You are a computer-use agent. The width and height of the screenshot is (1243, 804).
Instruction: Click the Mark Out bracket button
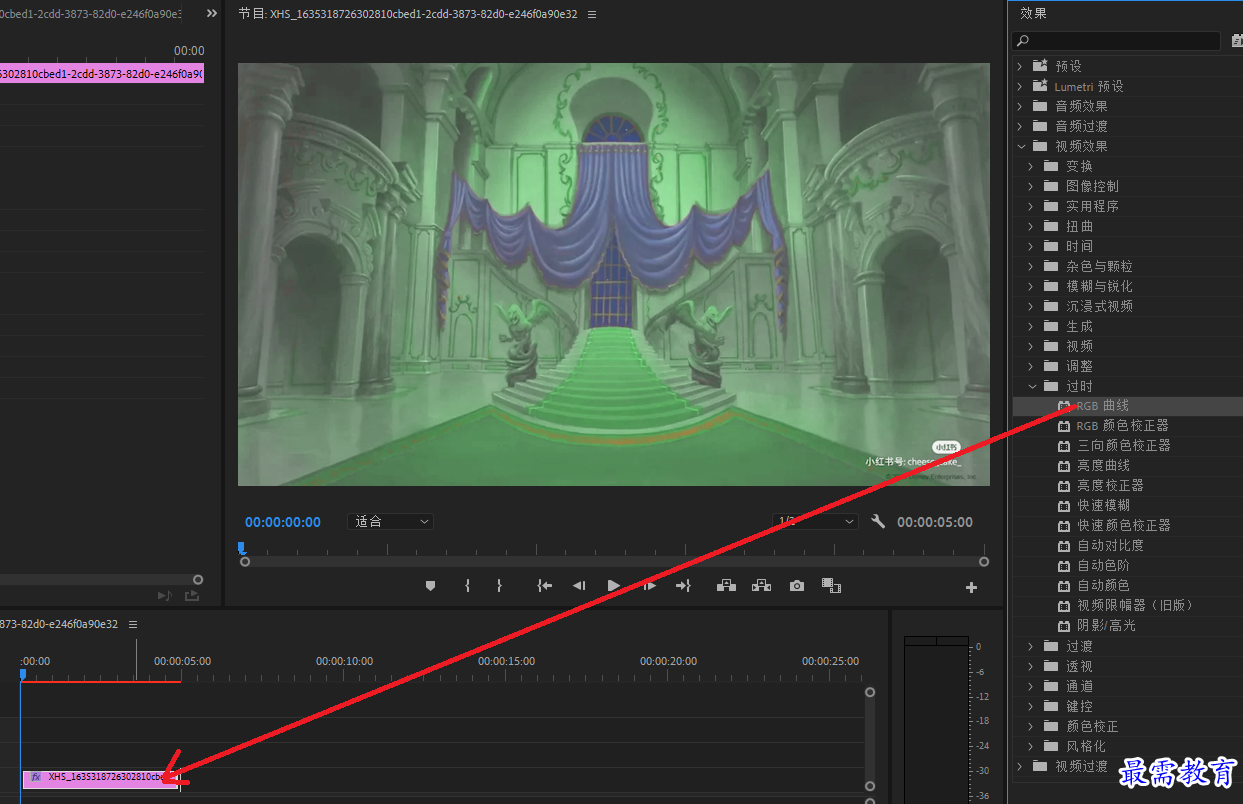point(499,586)
